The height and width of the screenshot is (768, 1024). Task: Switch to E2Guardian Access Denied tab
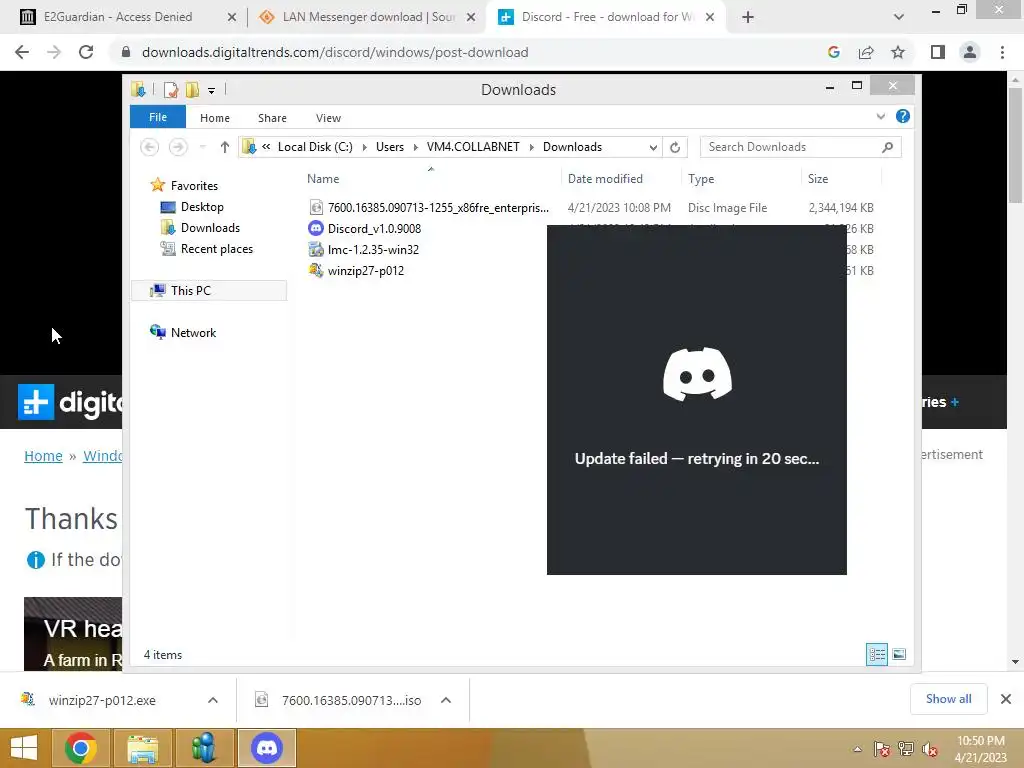tap(118, 17)
